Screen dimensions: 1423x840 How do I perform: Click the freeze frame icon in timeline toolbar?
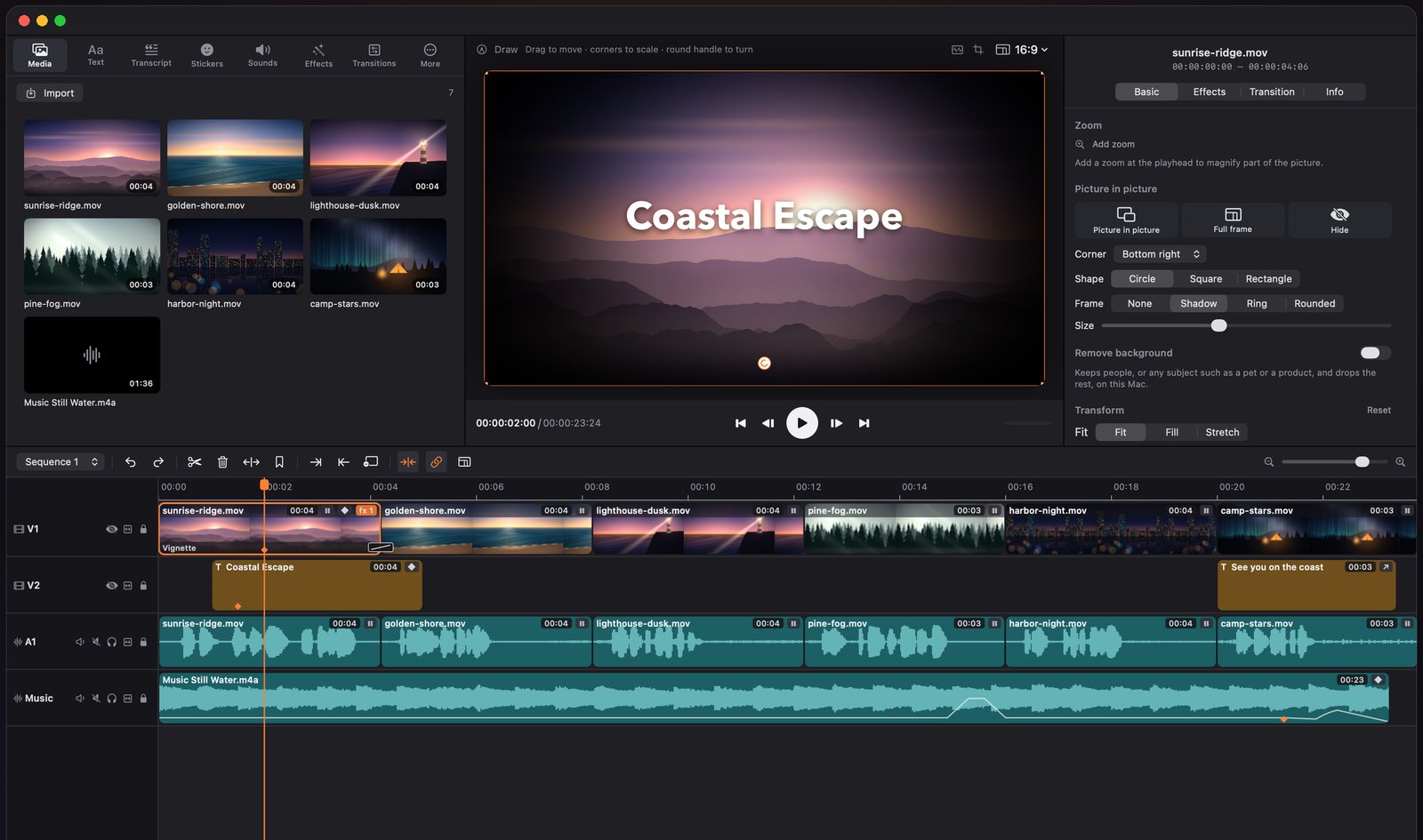(371, 462)
